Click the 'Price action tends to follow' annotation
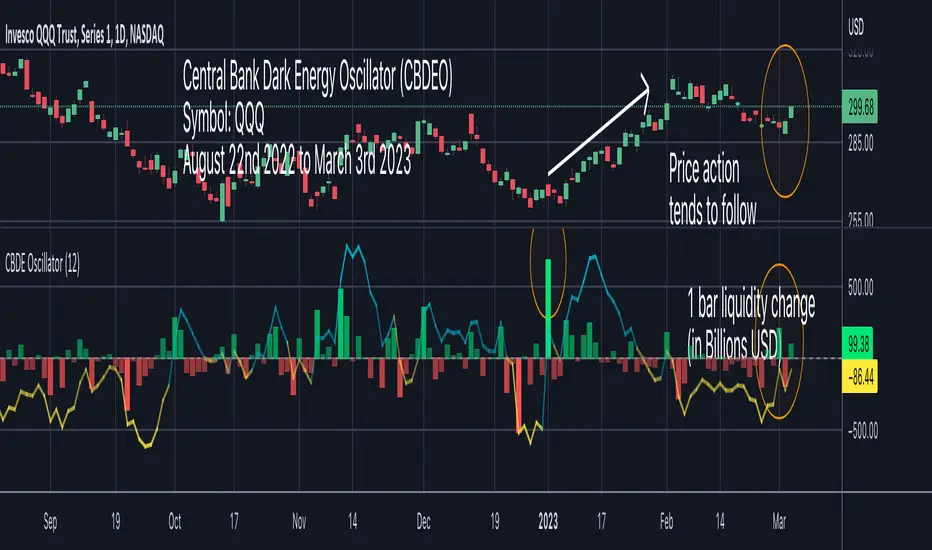Screen dimensions: 932x550 click(712, 190)
